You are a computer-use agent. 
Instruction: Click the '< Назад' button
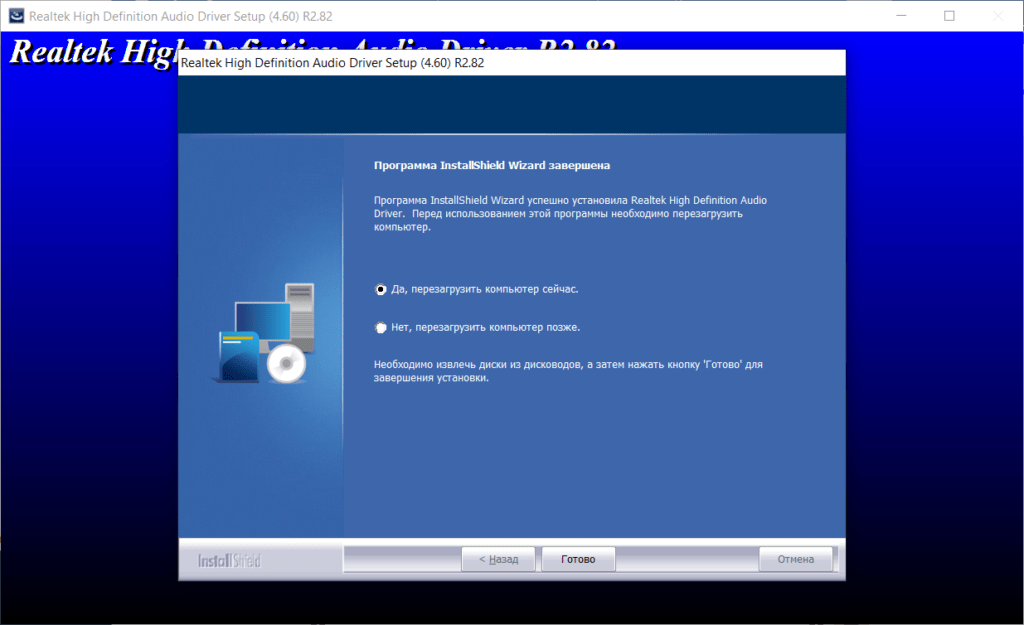pyautogui.click(x=498, y=559)
